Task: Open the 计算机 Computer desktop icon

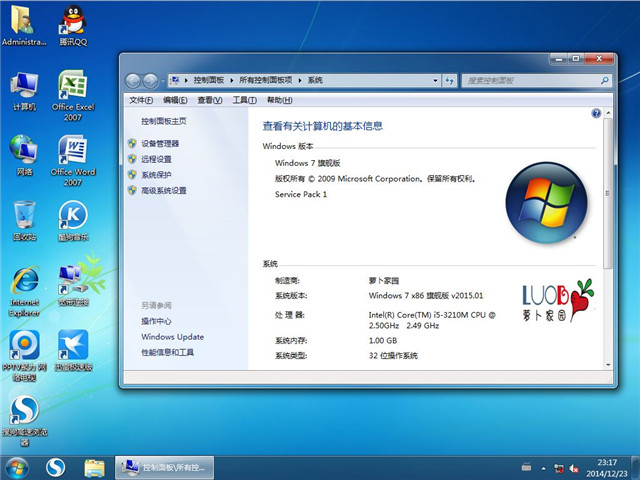Action: (x=24, y=91)
